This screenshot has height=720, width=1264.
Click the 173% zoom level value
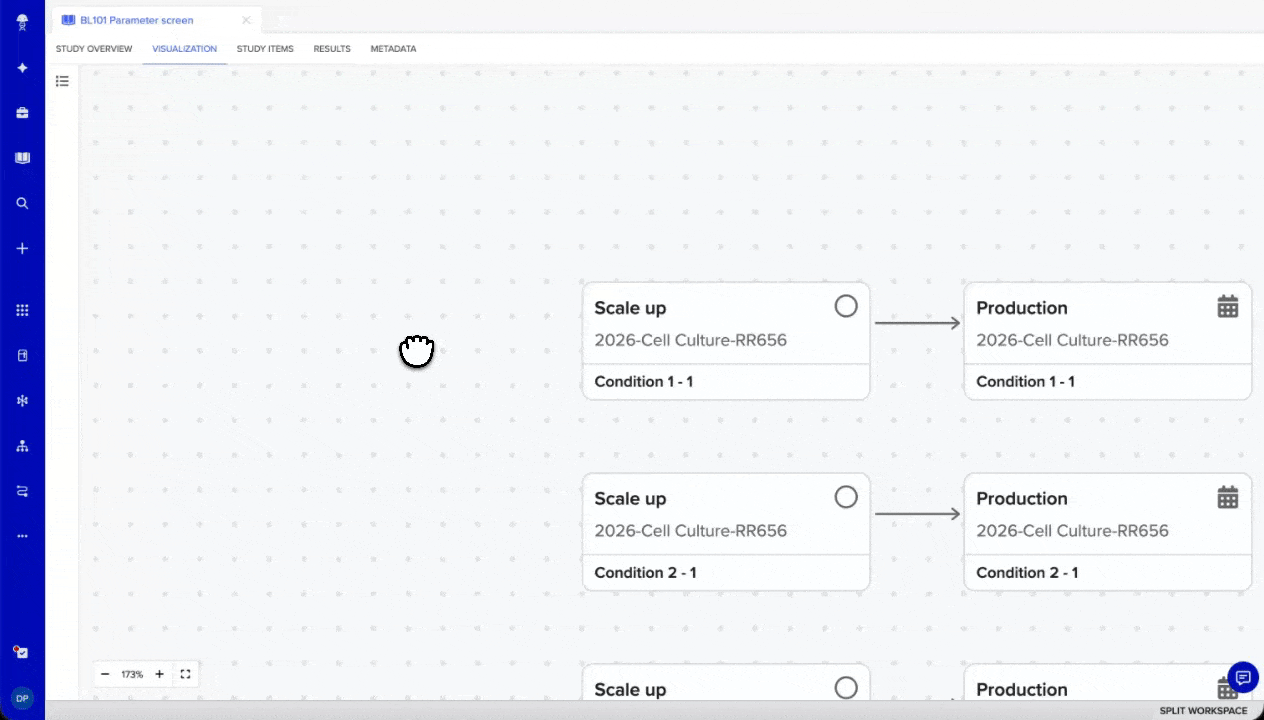coord(132,675)
